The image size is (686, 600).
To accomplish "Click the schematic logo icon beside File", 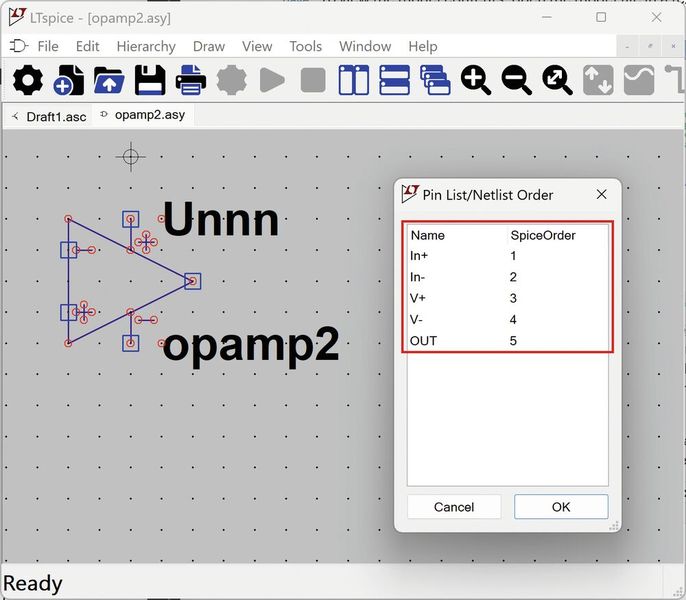I will (x=18, y=46).
